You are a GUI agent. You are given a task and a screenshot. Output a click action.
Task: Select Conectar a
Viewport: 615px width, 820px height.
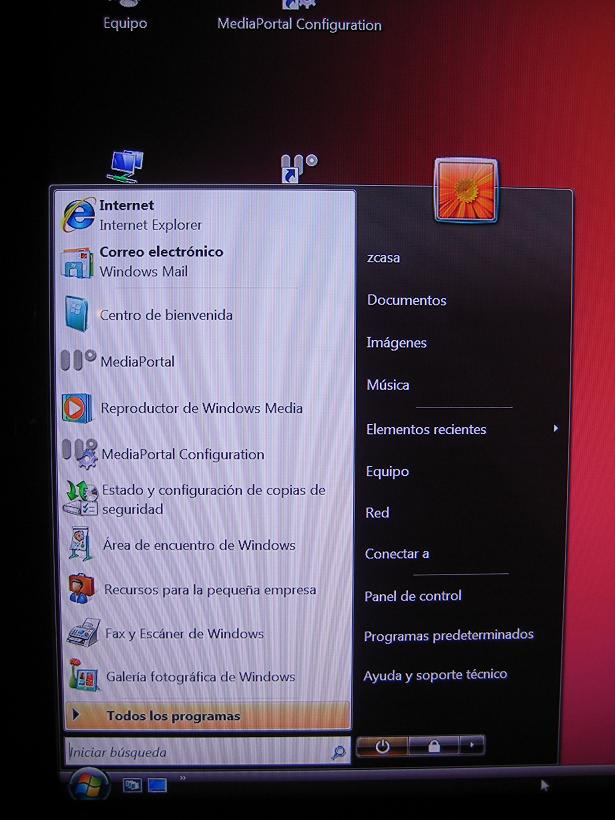pyautogui.click(x=397, y=554)
